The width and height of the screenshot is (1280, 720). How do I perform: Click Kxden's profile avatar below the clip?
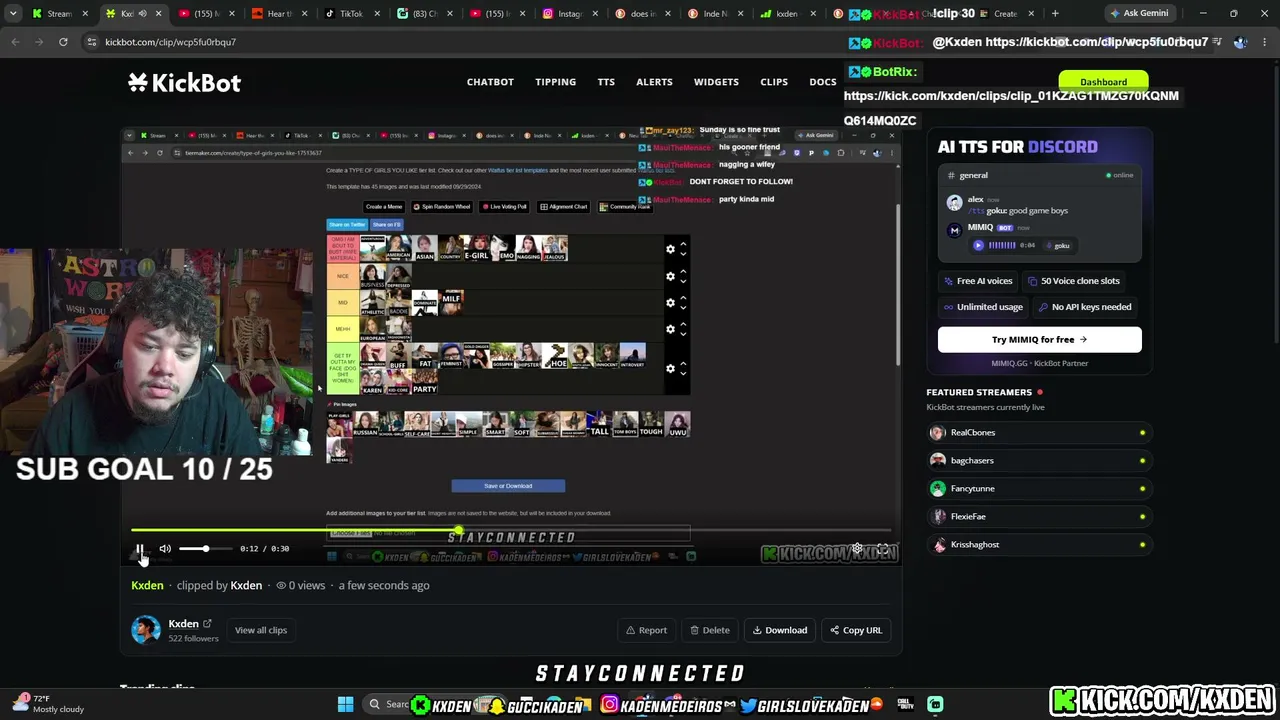pos(146,630)
